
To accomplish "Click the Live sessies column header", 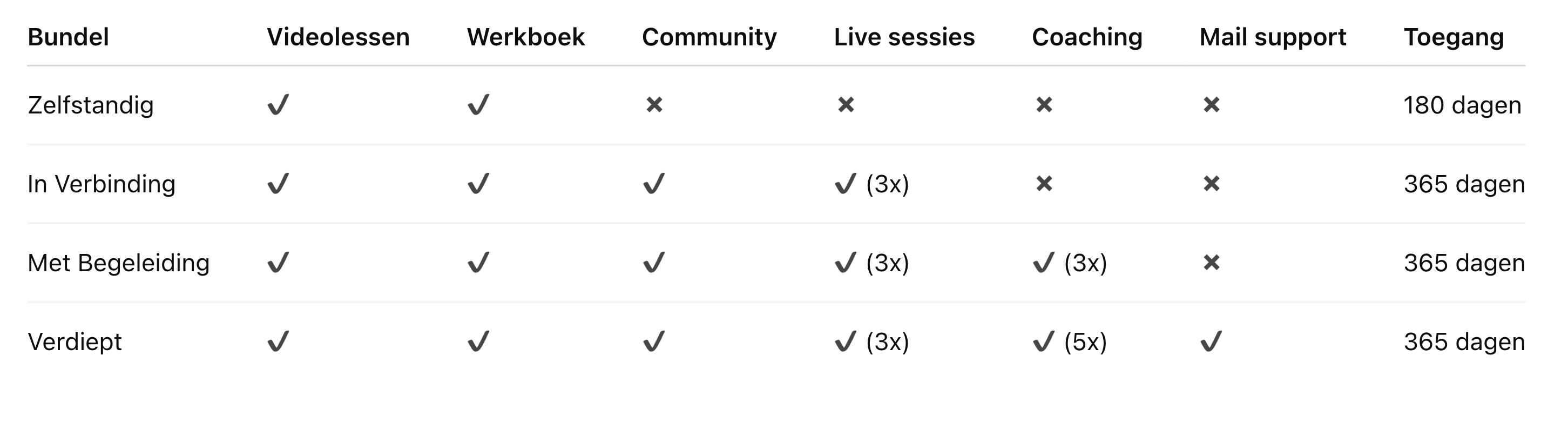I will pos(904,37).
